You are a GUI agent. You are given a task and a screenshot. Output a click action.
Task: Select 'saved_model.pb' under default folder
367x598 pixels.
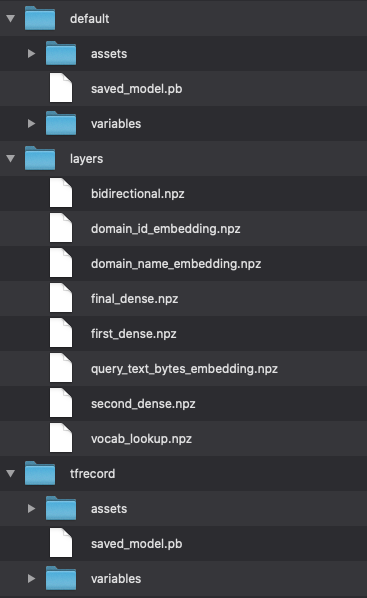137,89
